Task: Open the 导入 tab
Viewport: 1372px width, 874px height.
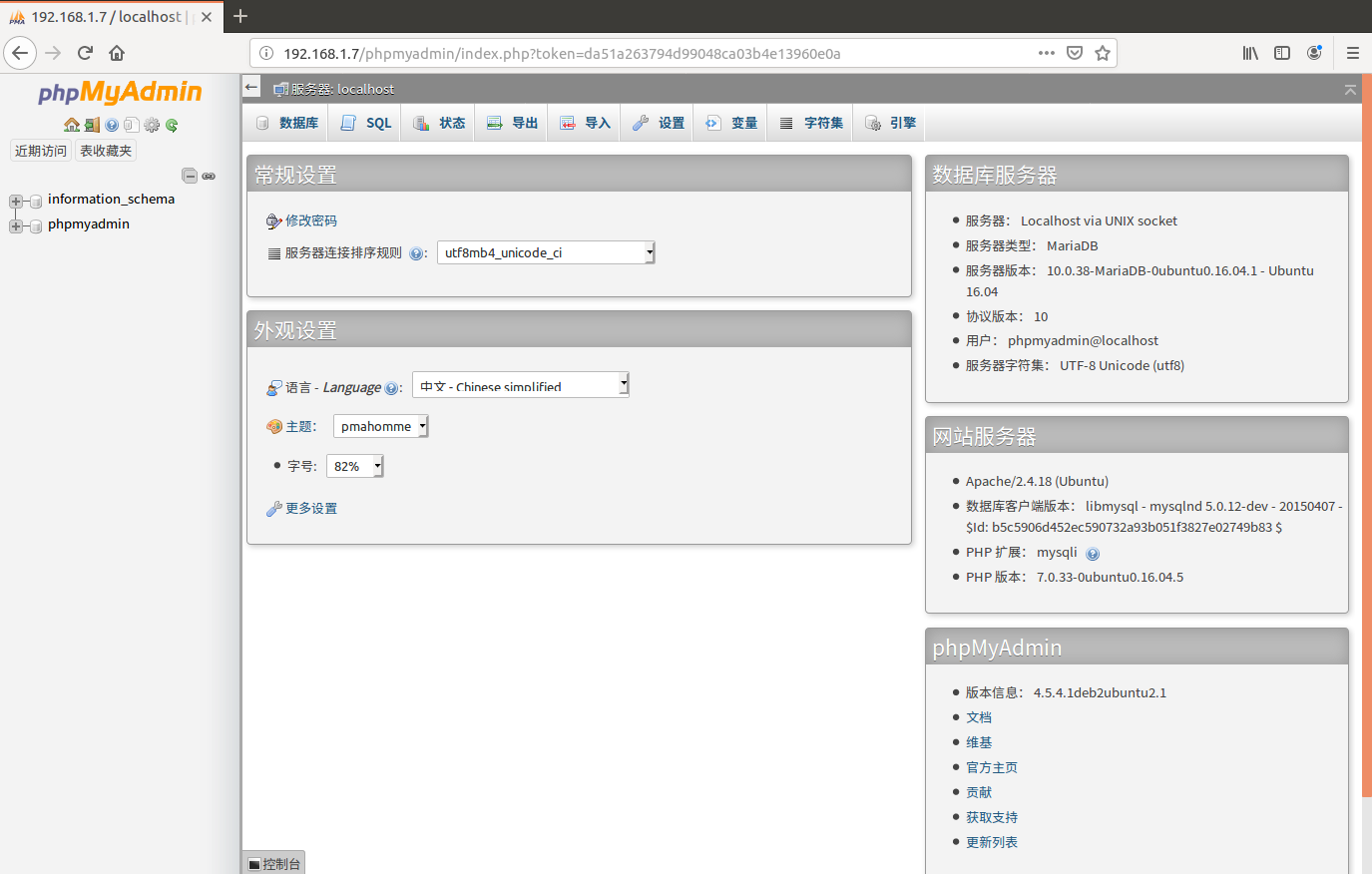Action: (585, 123)
